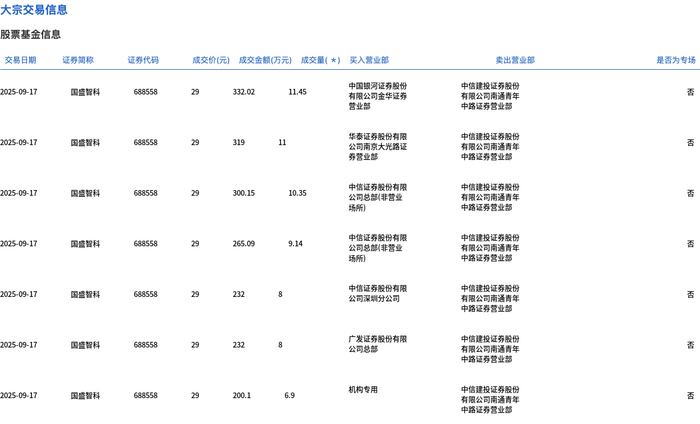Sort by 成交价(元) column header
Screen dimensions: 700x424
click(x=211, y=60)
